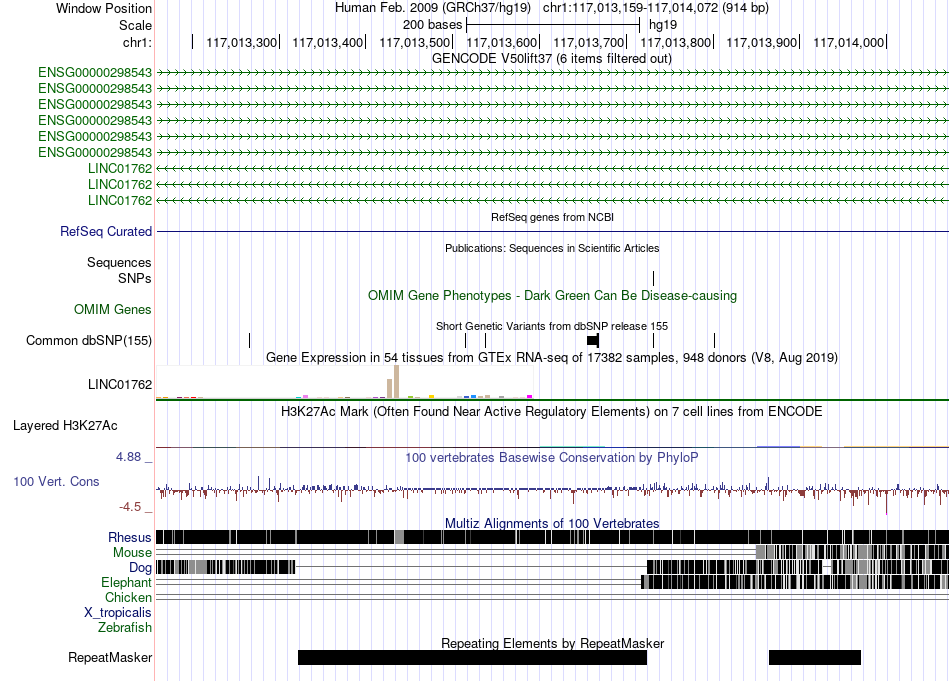Viewport: 950px width, 681px height.
Task: Click the Elephant species label
Action: coord(126,583)
